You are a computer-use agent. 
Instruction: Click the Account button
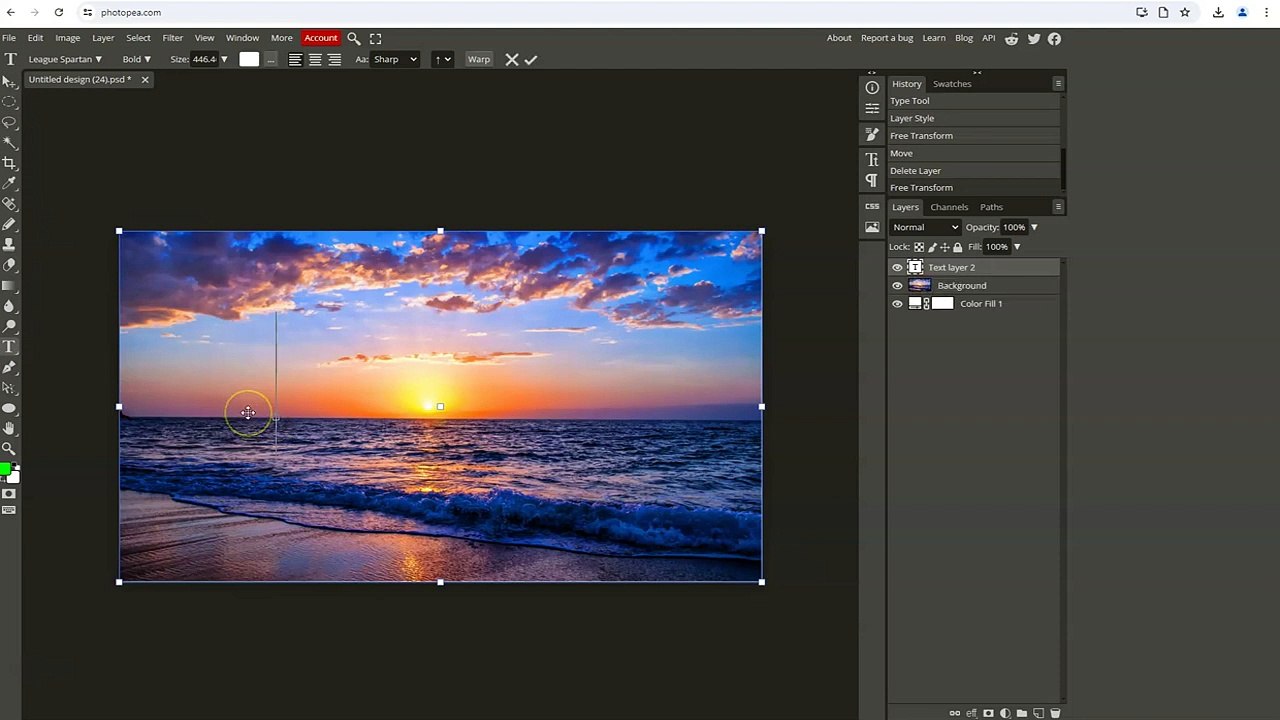(321, 38)
